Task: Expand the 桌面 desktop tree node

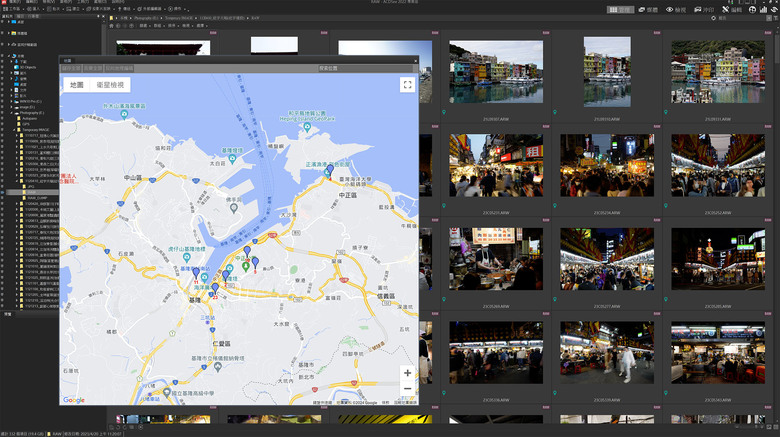Action: tap(9, 22)
